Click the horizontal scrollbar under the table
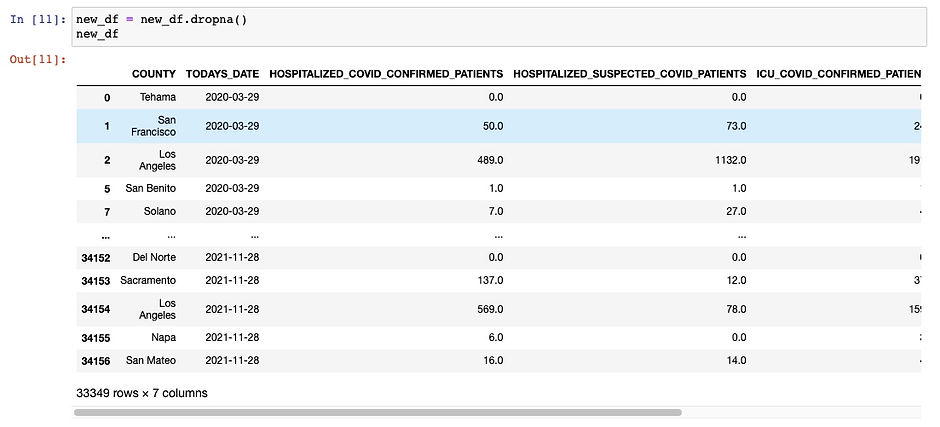The width and height of the screenshot is (940, 427). click(x=378, y=413)
